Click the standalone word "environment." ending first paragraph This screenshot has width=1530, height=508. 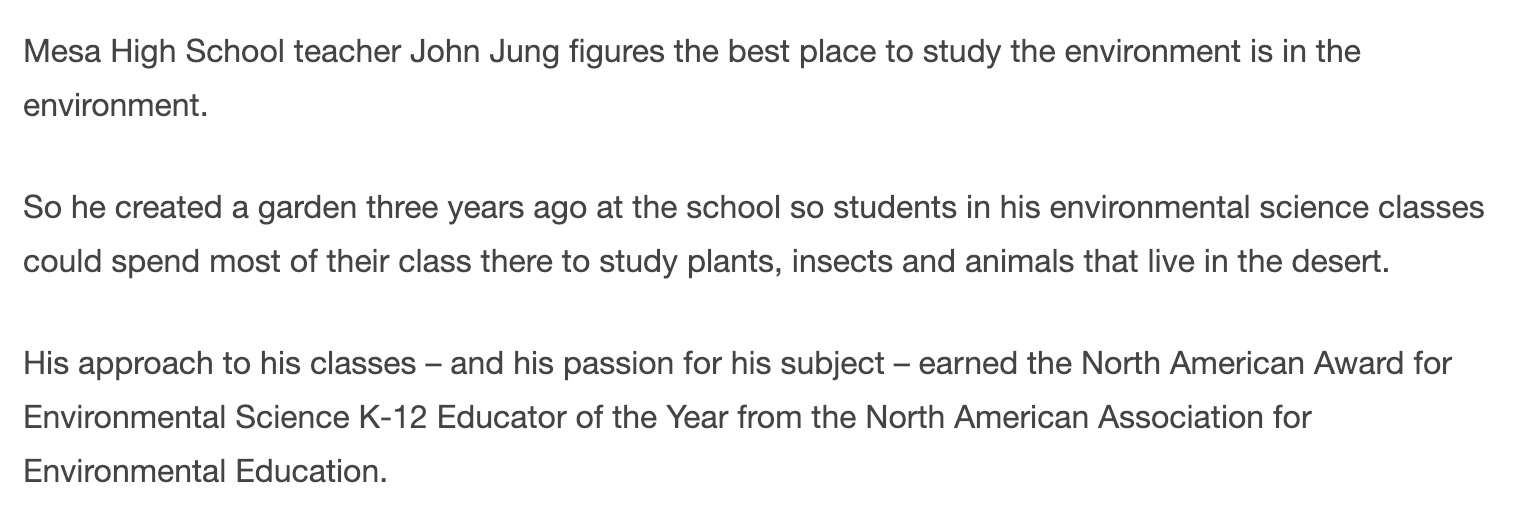pyautogui.click(x=115, y=104)
